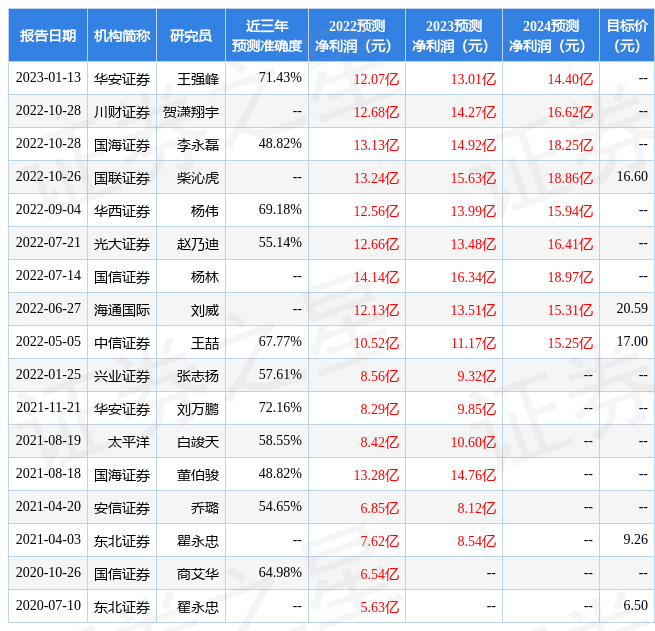Image resolution: width=655 pixels, height=631 pixels.
Task: Click the 18.25亿 value
Action: click(570, 145)
